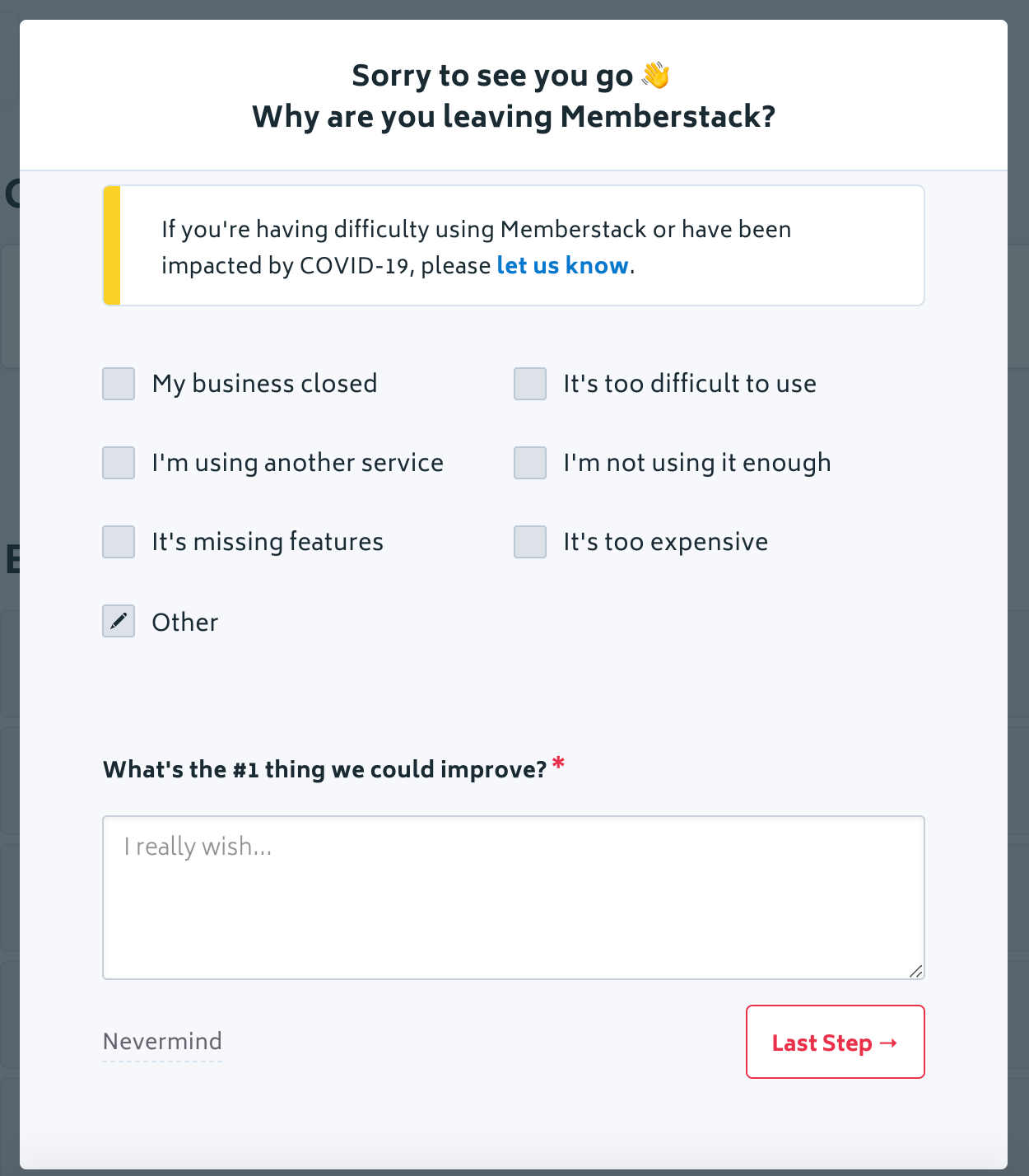Viewport: 1029px width, 1176px height.
Task: Click the 'I really wish...' text area
Action: [x=514, y=898]
